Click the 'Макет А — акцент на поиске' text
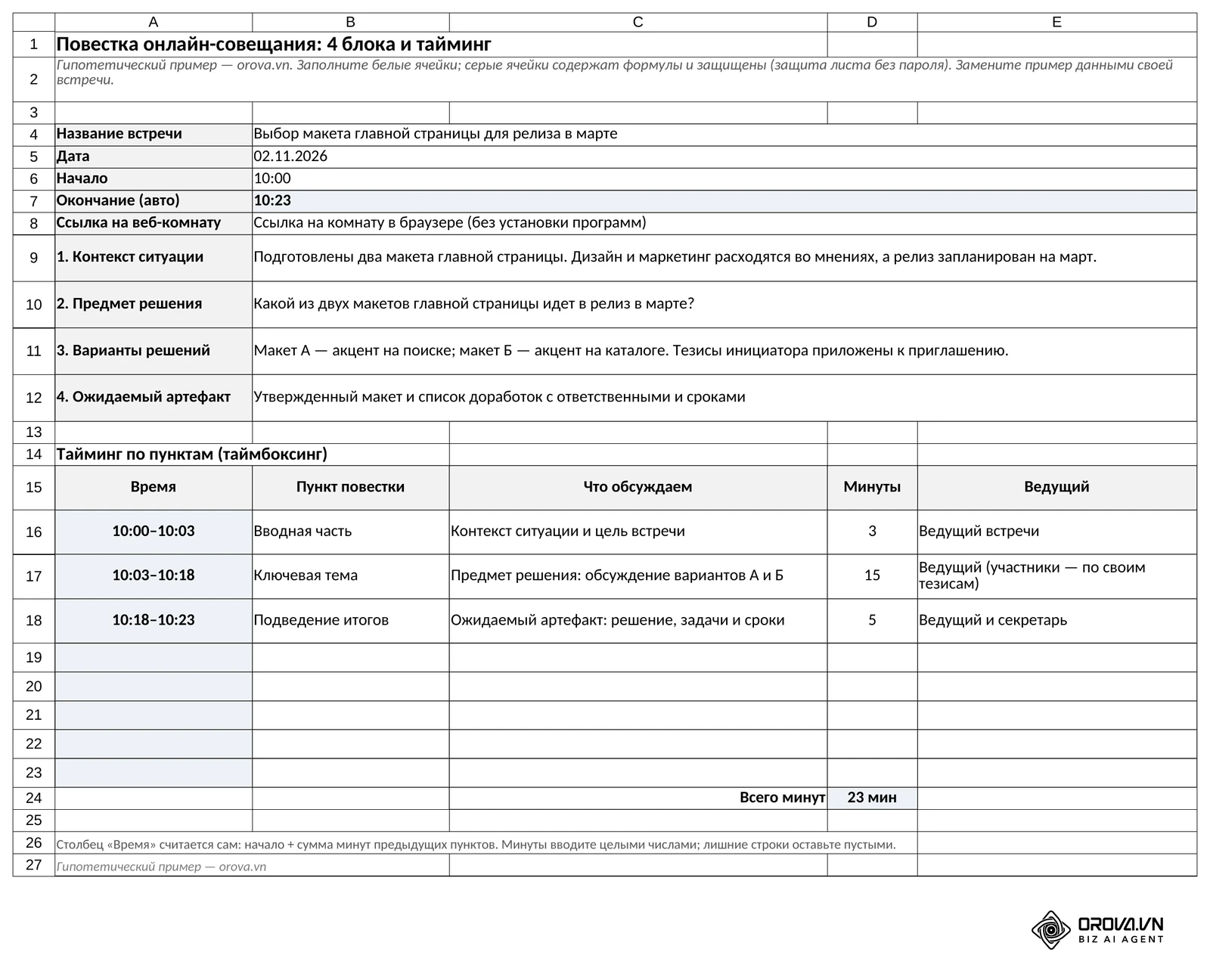1210x980 pixels. [x=724, y=351]
